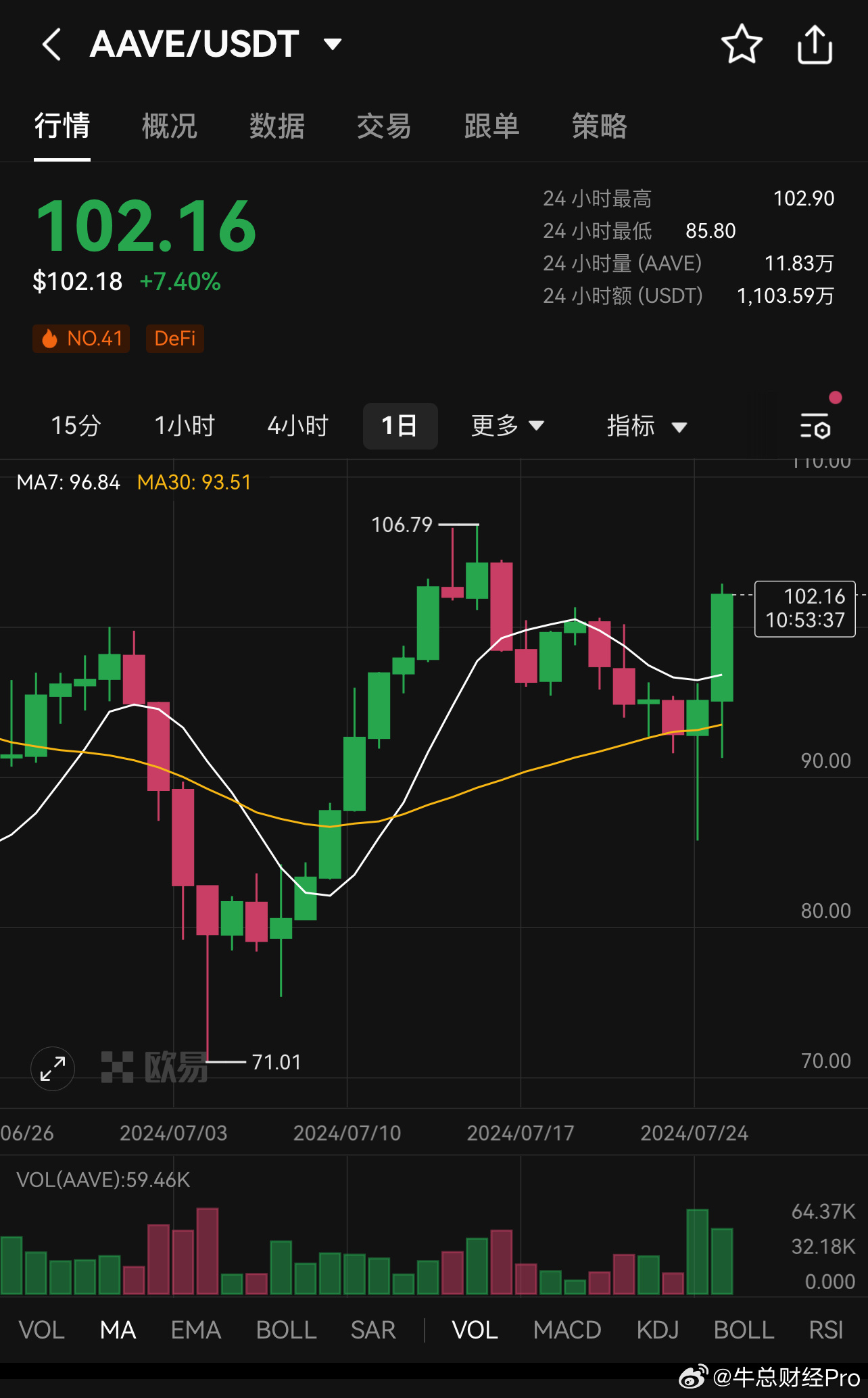Switch to the 数据 tab

[x=277, y=126]
